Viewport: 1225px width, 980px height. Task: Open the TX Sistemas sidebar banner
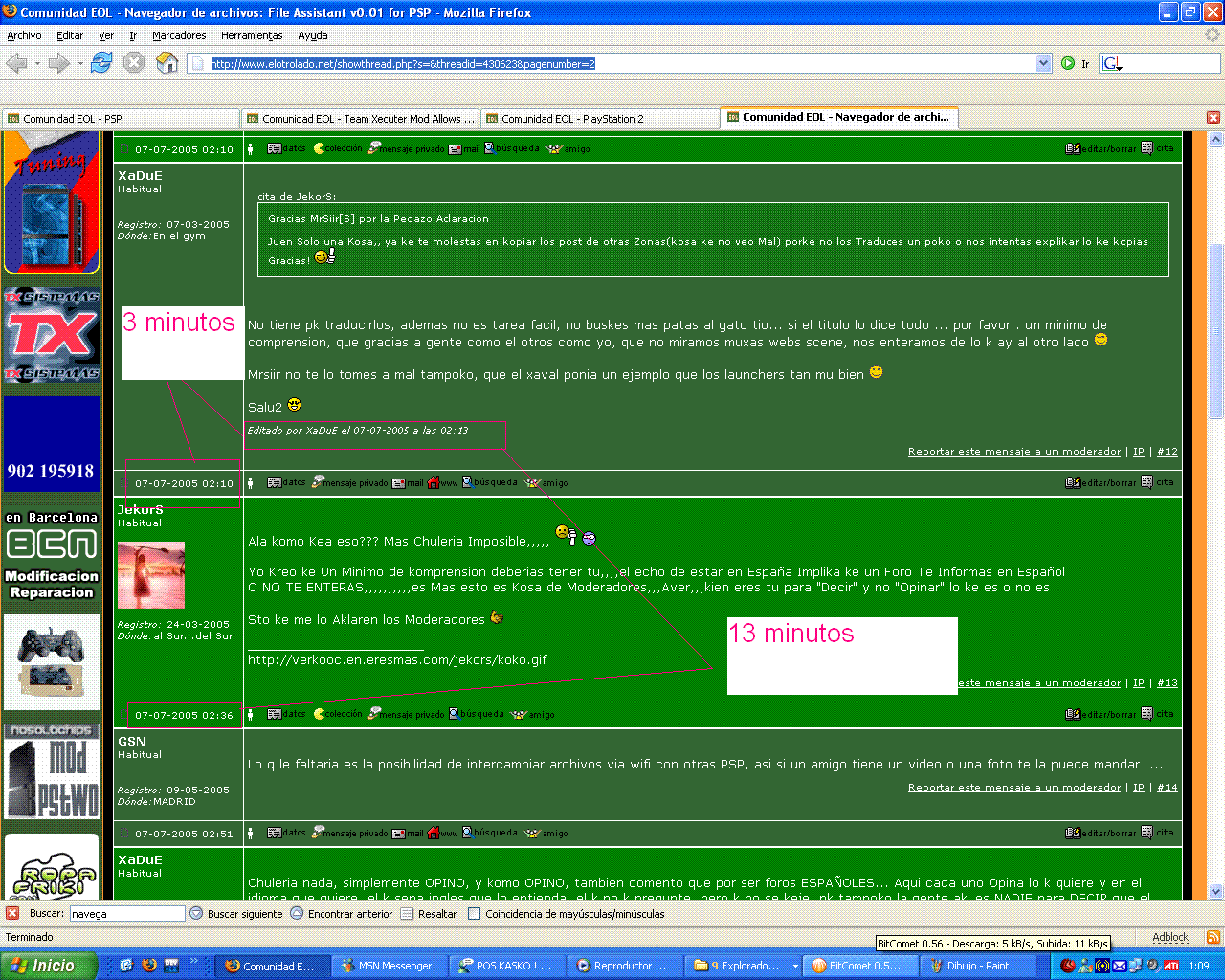52,334
